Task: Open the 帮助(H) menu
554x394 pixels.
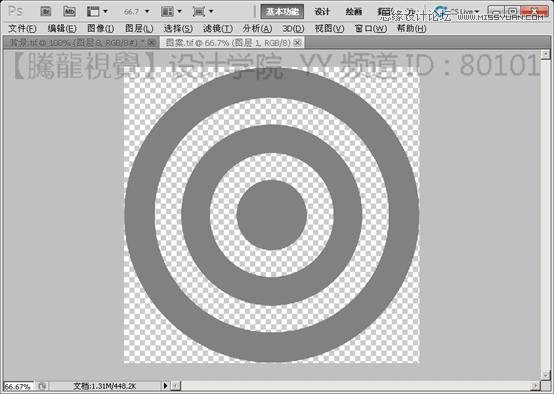Action: [412, 28]
